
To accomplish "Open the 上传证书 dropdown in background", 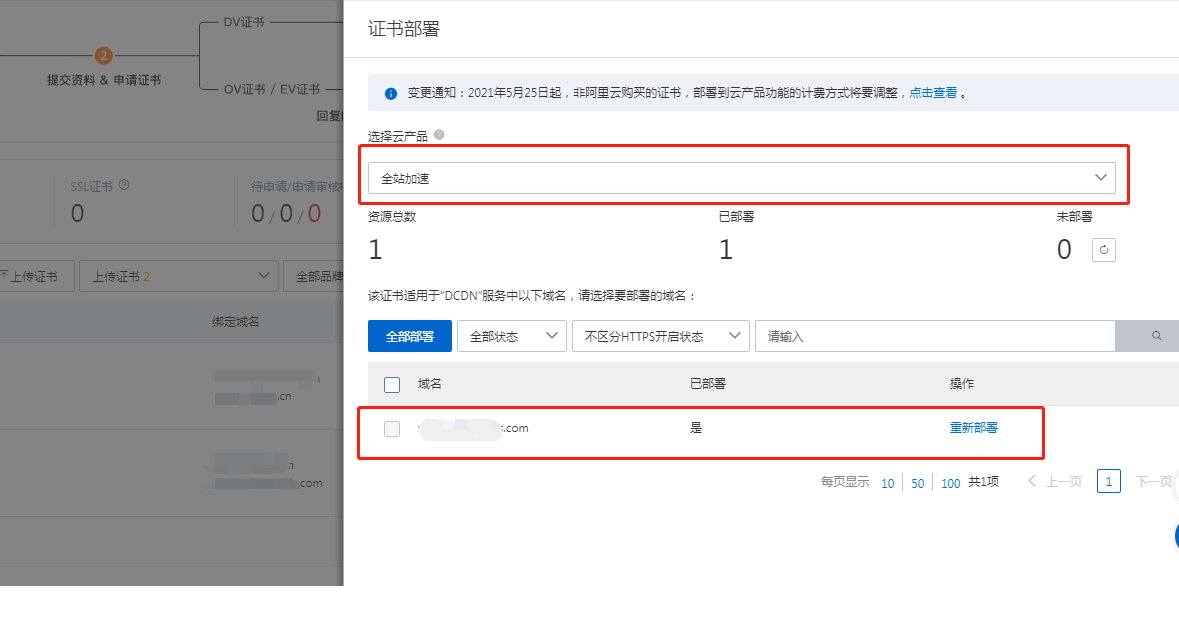I will click(178, 276).
